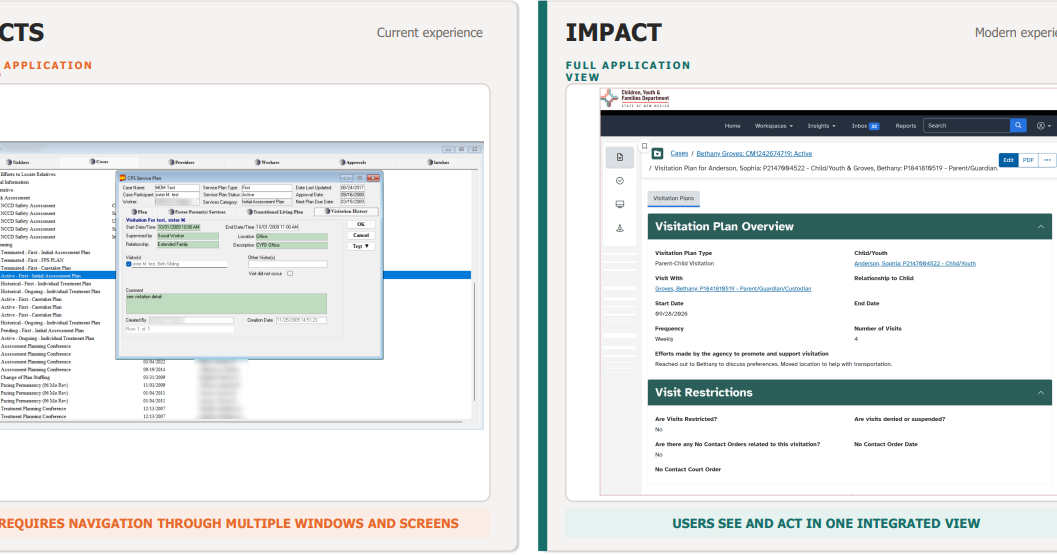1057x555 pixels.
Task: Select the Efforts to Locate Relatives row
Action: 28,174
